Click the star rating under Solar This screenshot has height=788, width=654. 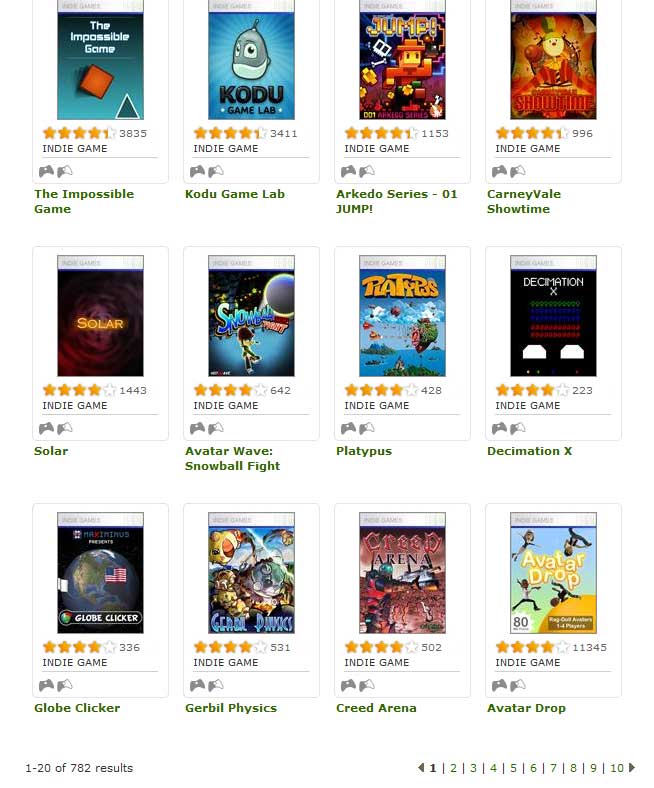[x=79, y=390]
